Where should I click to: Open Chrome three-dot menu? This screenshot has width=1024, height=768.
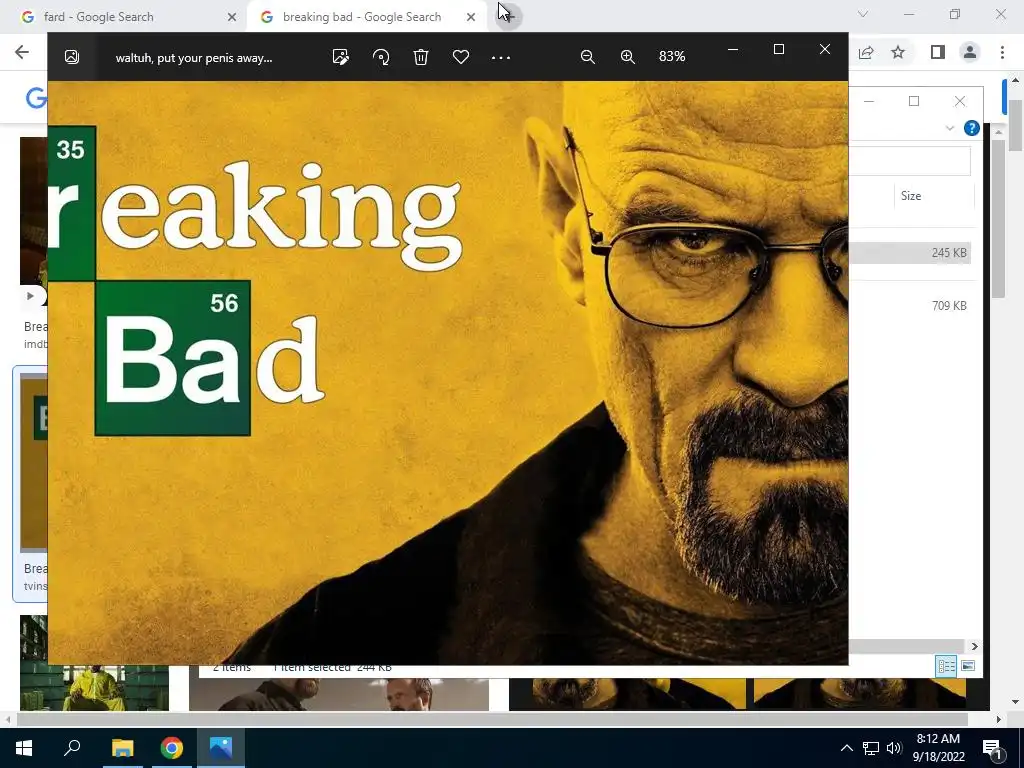(x=1002, y=52)
